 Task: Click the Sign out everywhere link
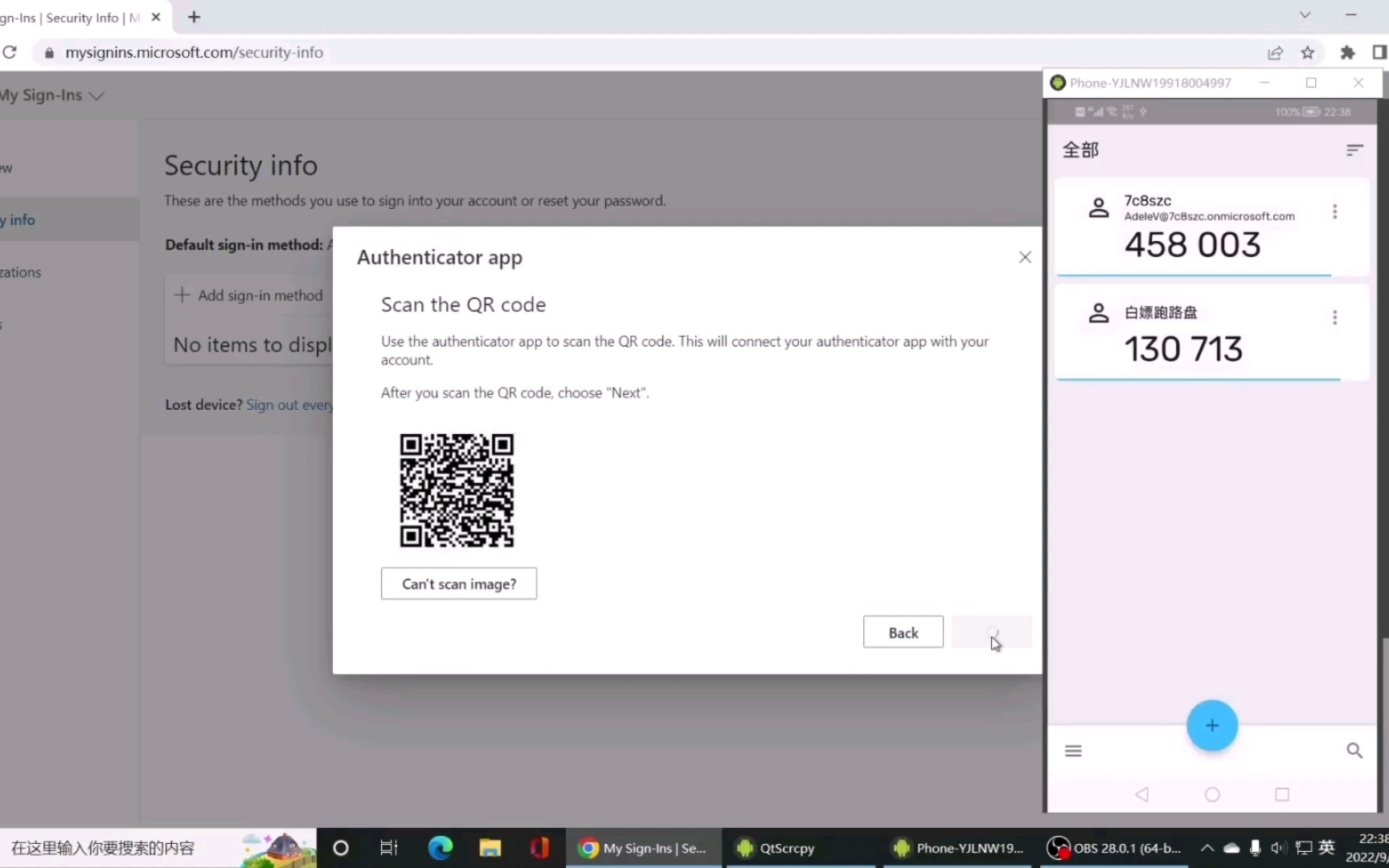[x=289, y=405]
